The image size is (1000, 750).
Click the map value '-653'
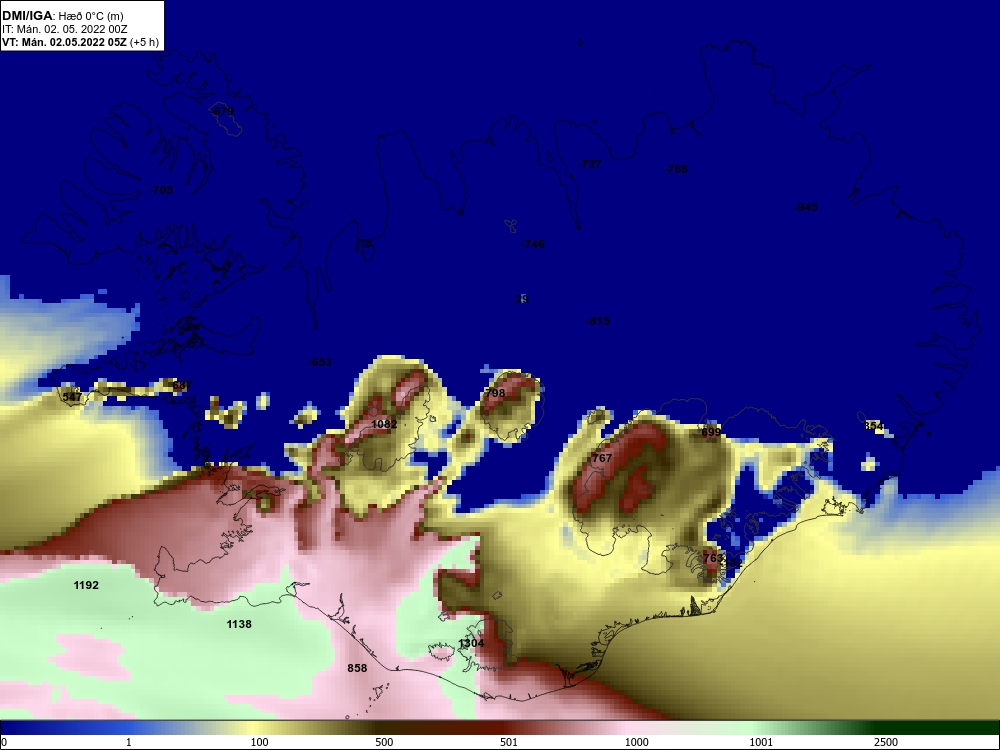click(320, 362)
